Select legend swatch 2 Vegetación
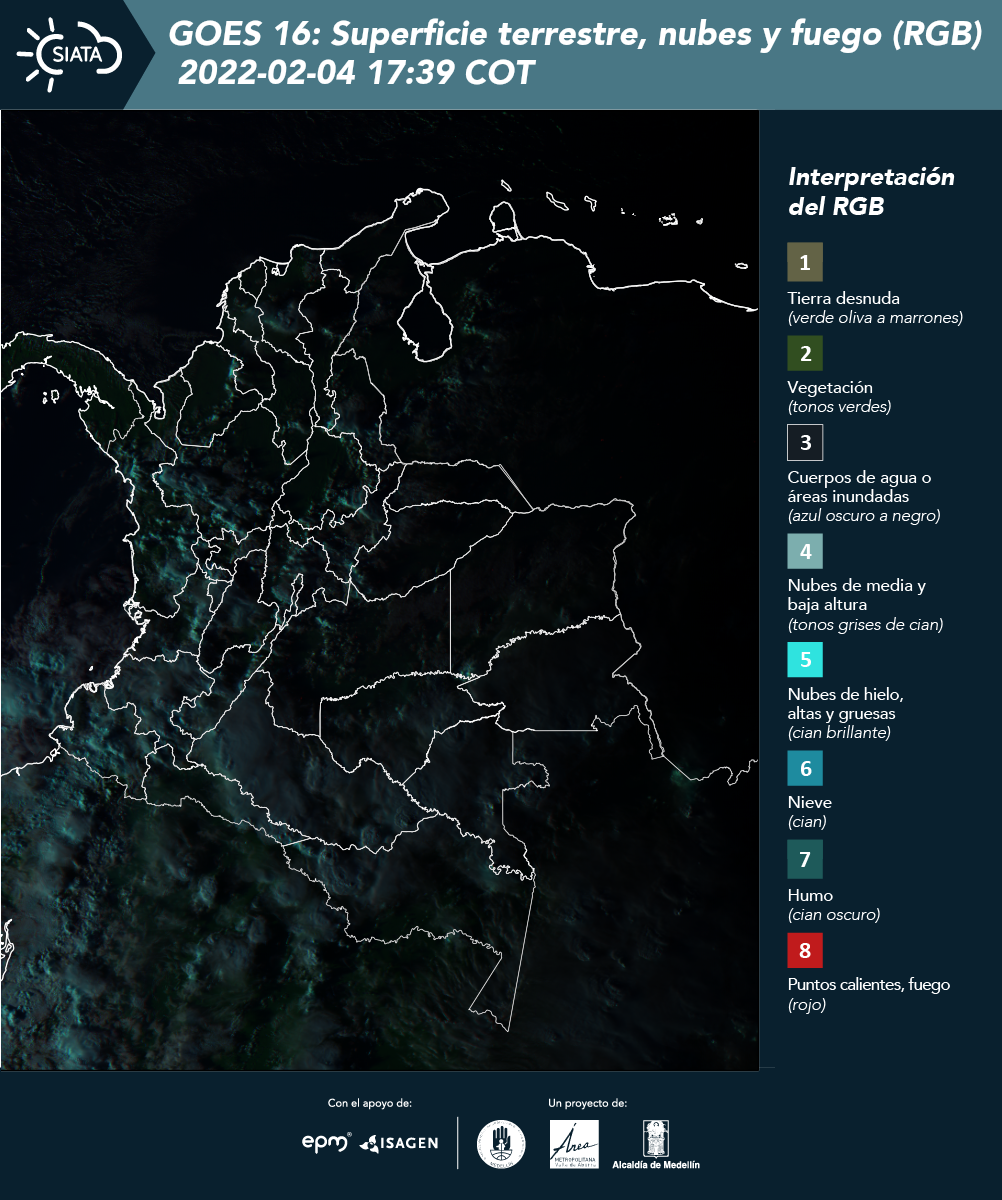This screenshot has height=1200, width=1002. tap(805, 353)
